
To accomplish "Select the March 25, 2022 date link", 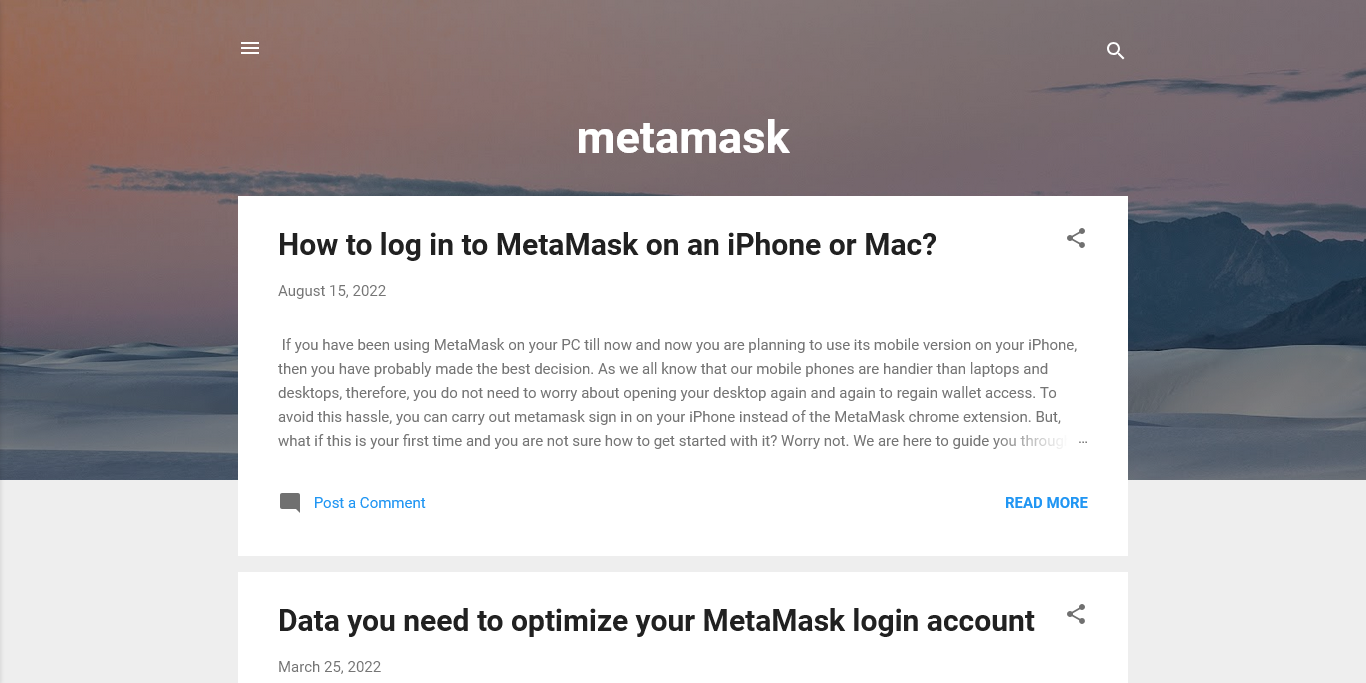I will click(x=329, y=667).
